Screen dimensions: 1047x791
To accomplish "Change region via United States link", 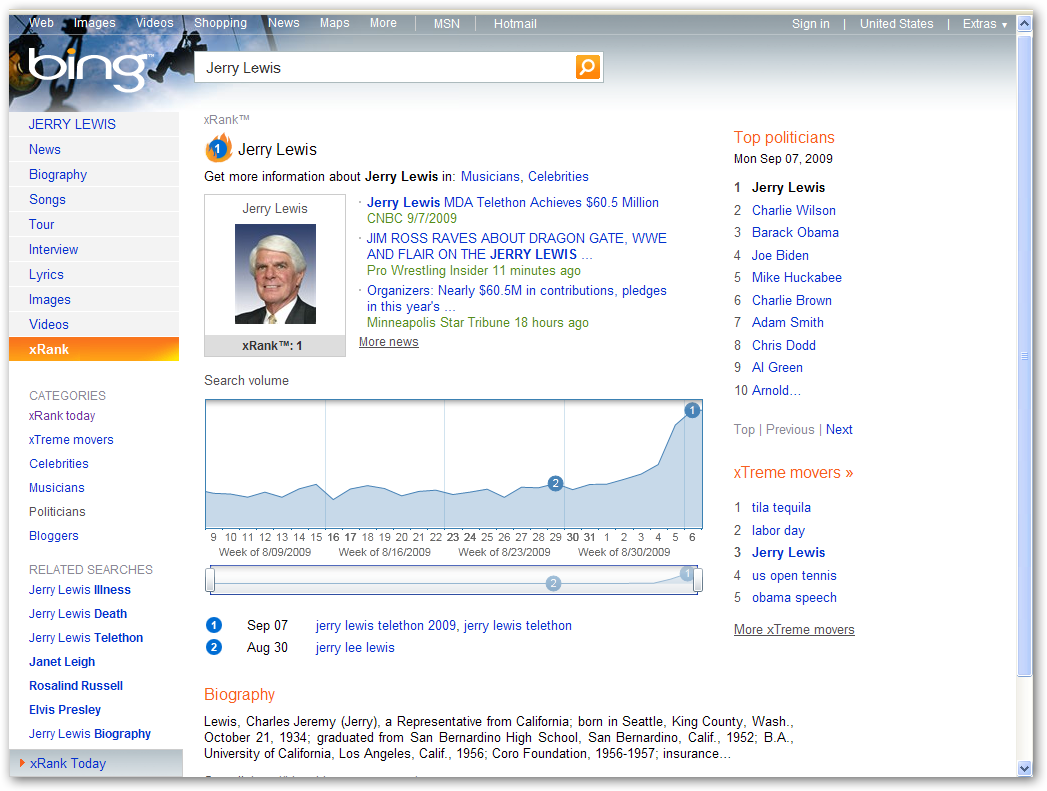I will pos(896,23).
